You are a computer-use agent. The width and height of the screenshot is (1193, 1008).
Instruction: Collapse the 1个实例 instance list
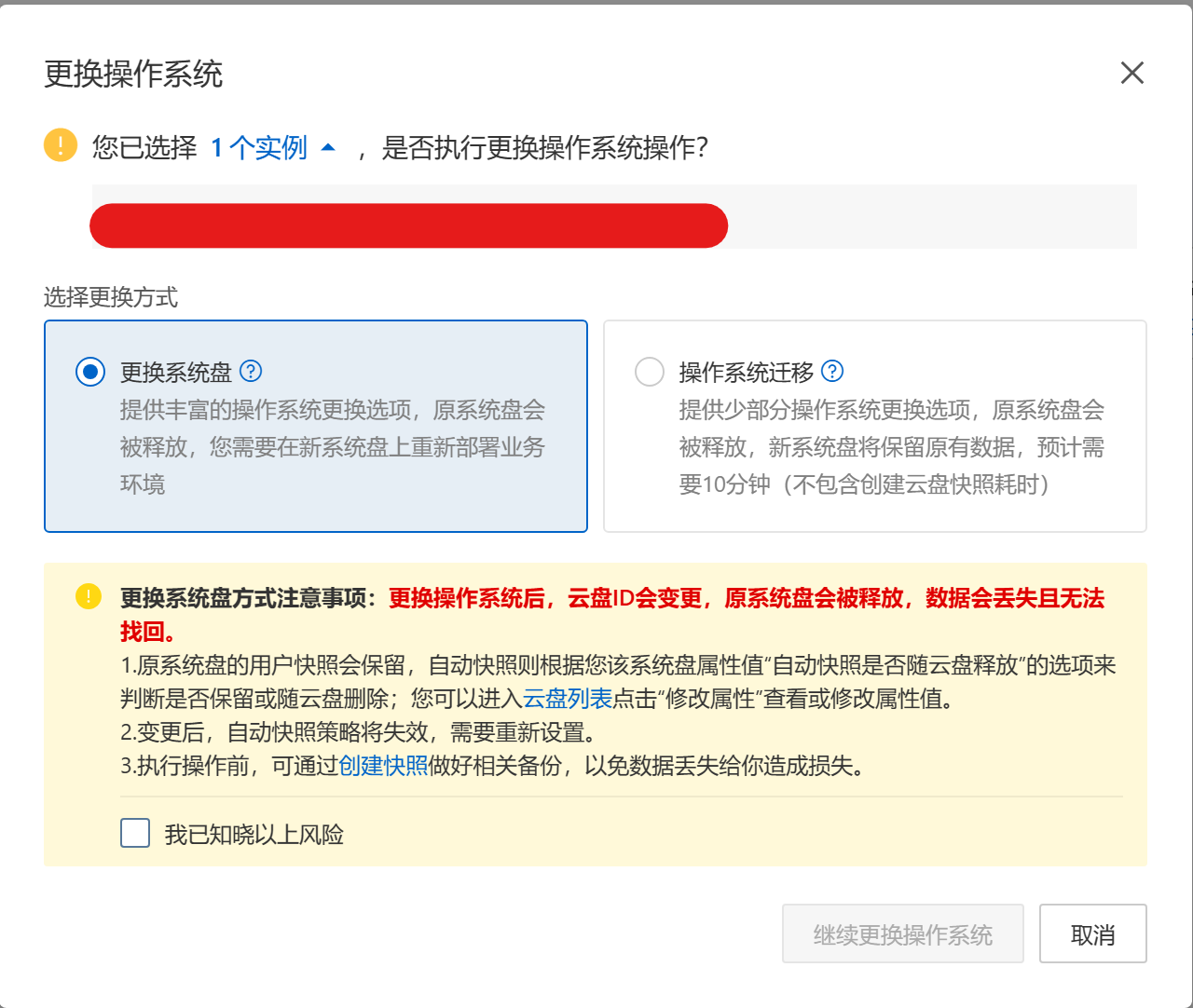coord(259,147)
